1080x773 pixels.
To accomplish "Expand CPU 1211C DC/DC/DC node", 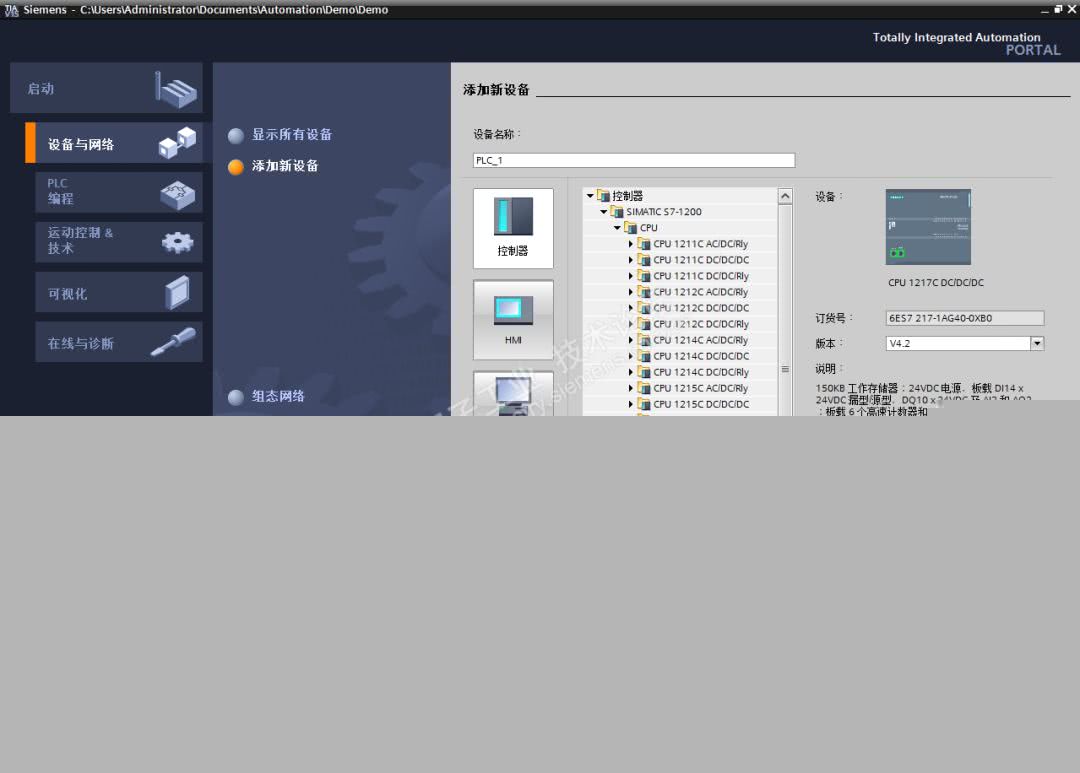I will (630, 260).
